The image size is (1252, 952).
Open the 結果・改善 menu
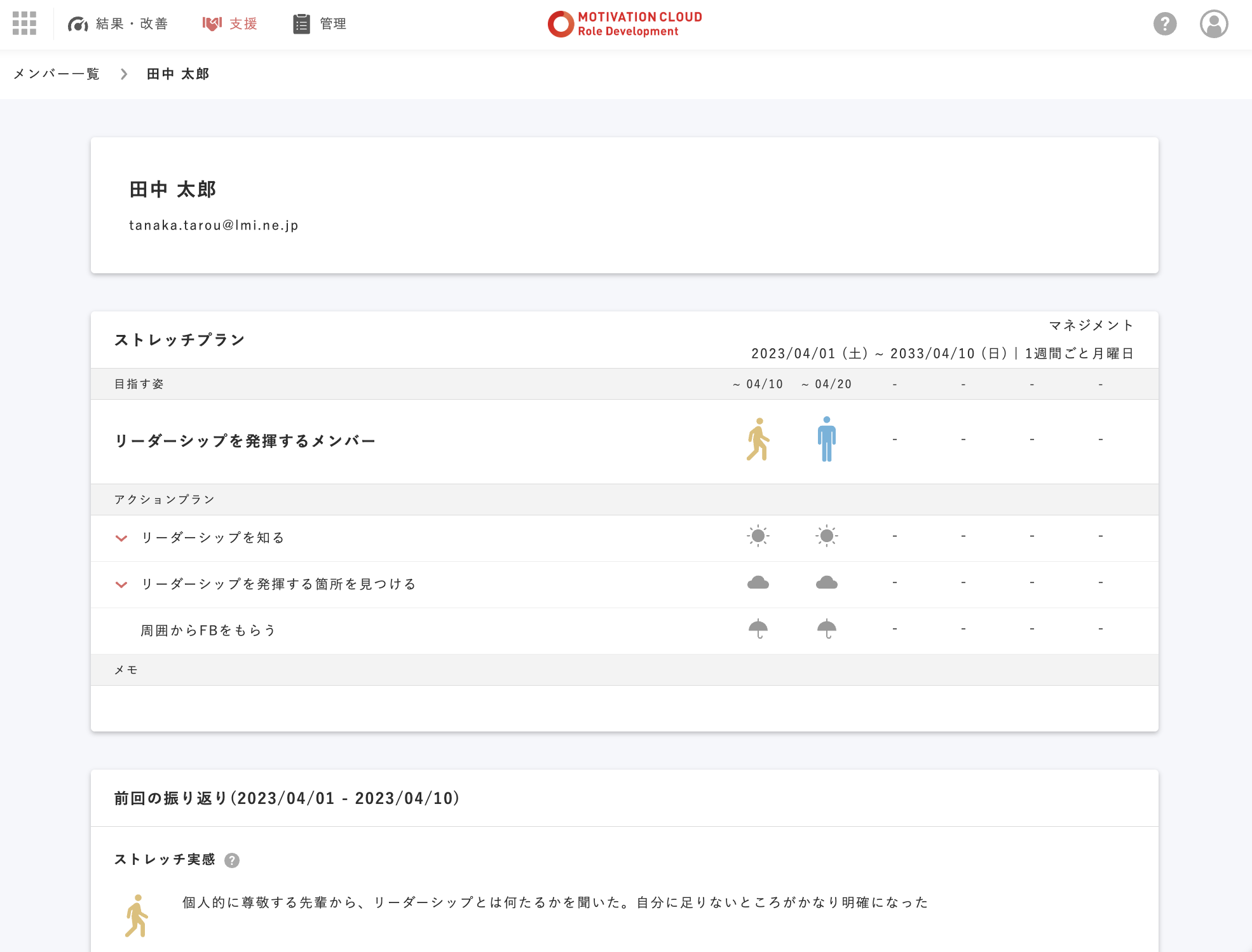[118, 24]
